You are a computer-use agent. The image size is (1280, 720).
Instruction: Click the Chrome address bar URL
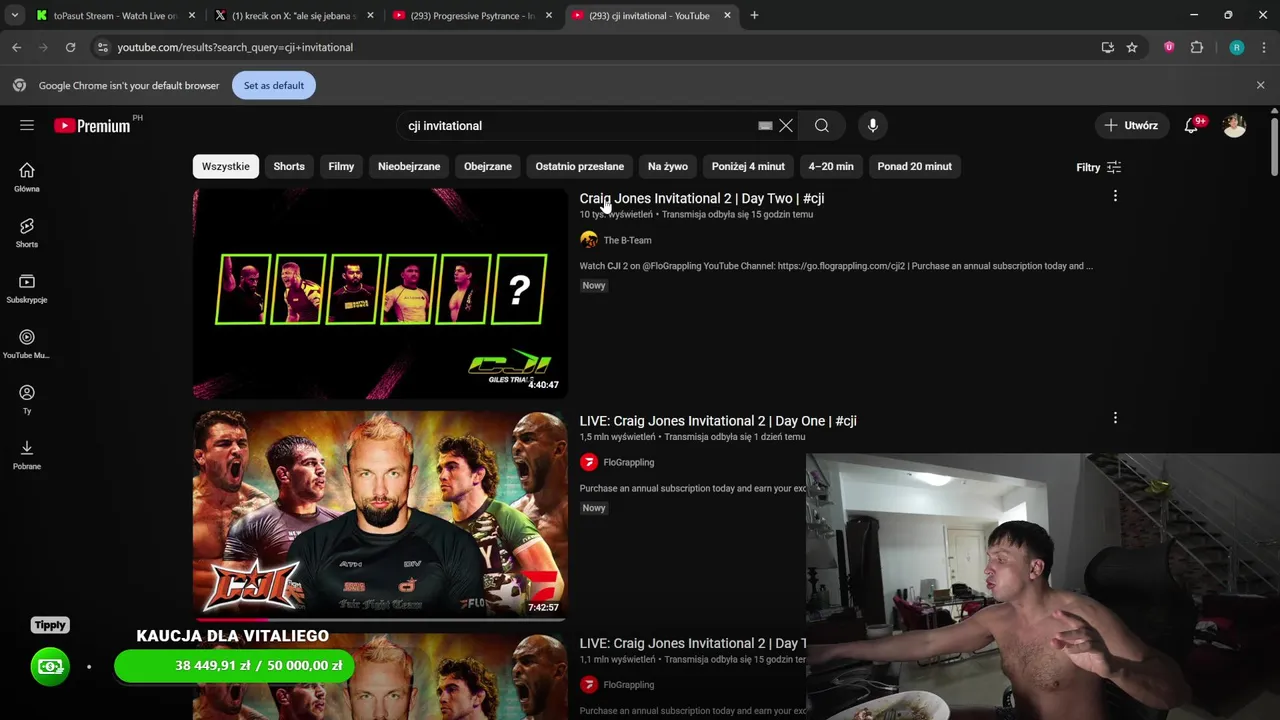pyautogui.click(x=235, y=47)
